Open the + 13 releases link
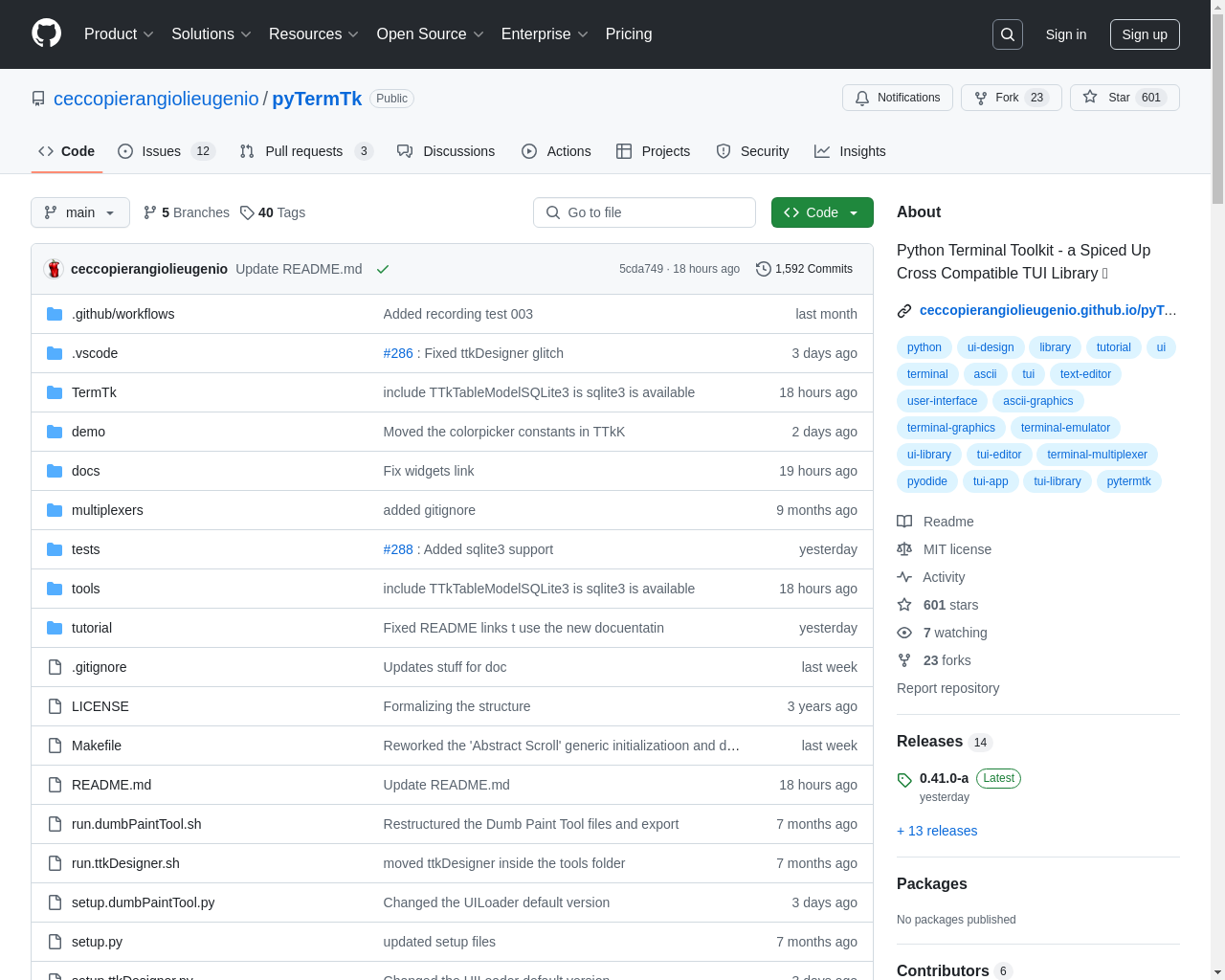 coord(937,831)
